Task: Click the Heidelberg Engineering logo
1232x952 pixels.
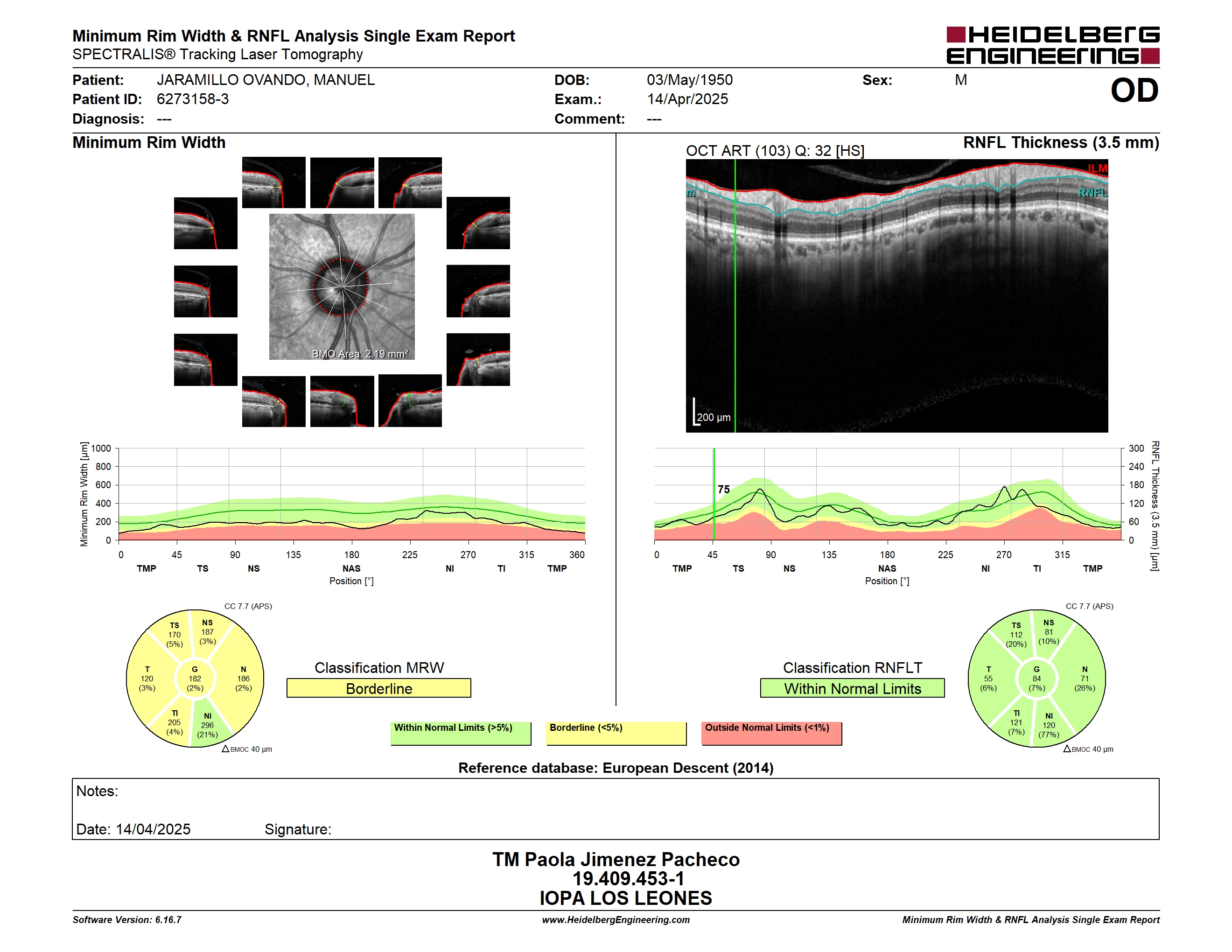Action: [x=1053, y=45]
